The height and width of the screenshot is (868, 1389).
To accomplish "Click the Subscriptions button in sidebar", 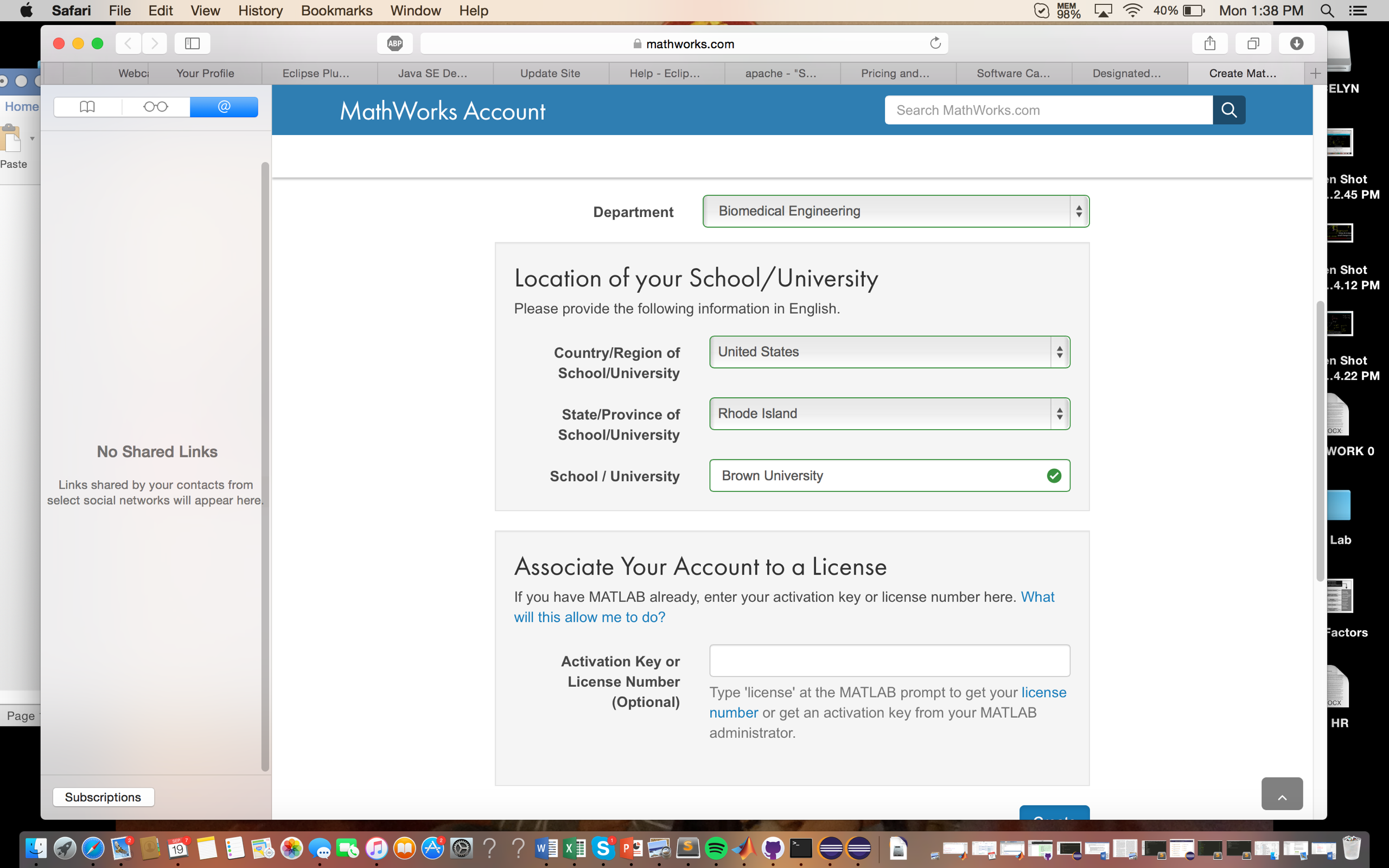I will [103, 797].
